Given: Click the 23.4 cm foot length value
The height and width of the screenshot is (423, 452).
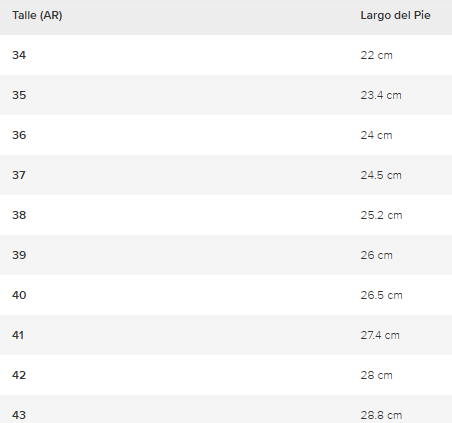Looking at the screenshot, I should [381, 95].
